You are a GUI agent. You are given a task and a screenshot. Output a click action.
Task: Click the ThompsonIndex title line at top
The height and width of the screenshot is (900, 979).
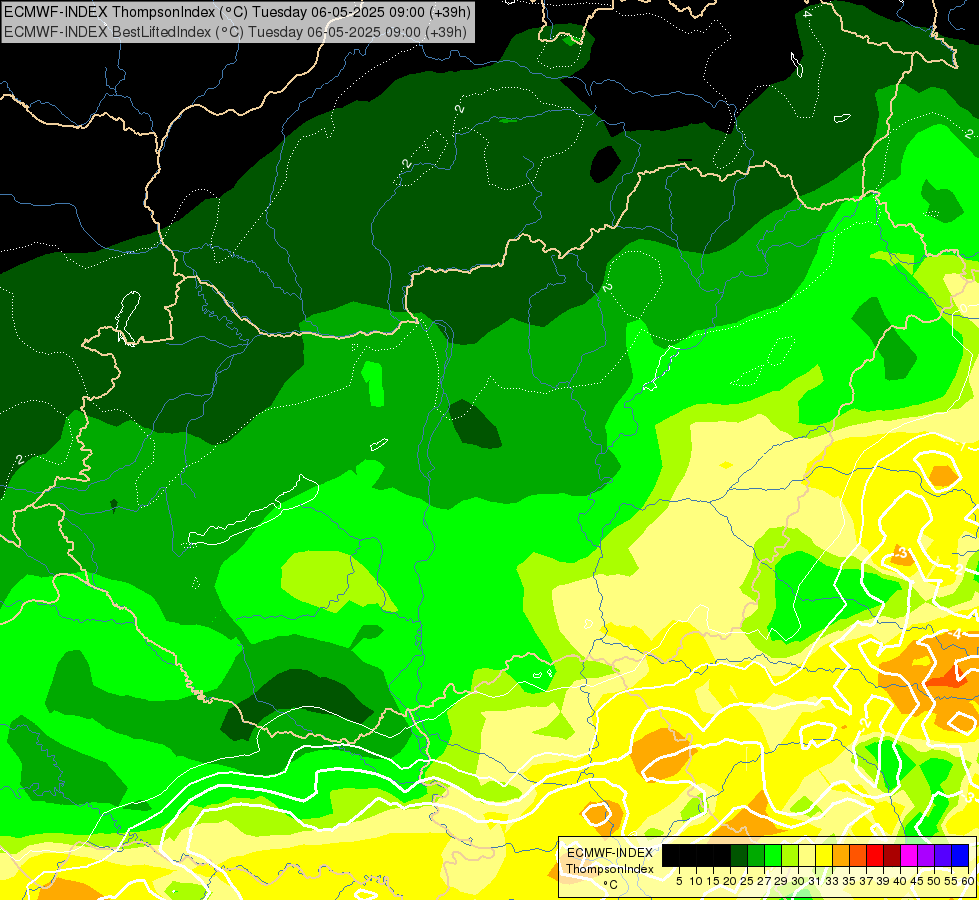click(237, 12)
